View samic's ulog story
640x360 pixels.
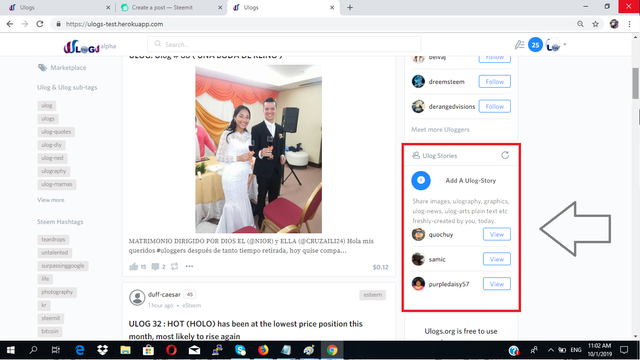coord(497,259)
